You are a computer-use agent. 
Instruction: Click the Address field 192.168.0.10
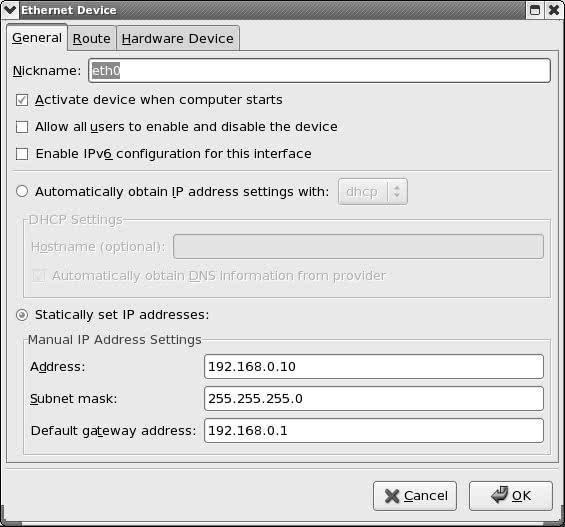(374, 366)
